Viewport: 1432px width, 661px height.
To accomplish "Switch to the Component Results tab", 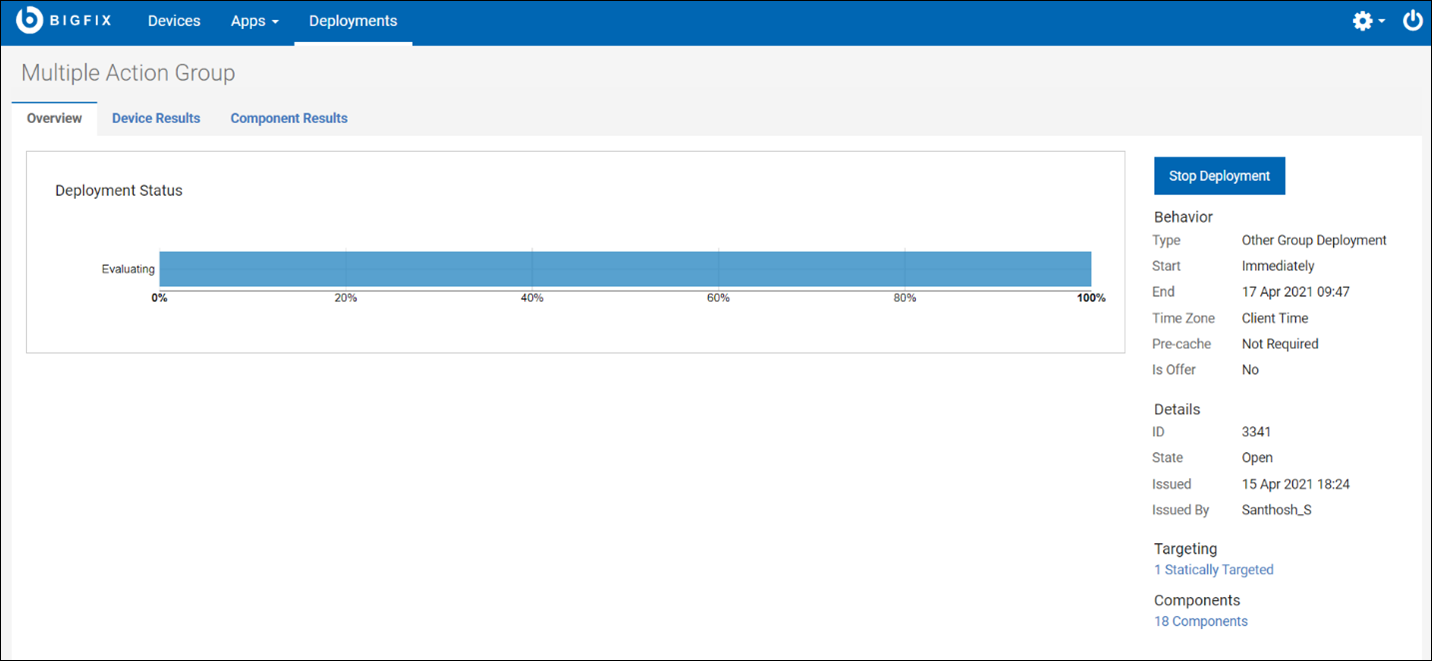I will [x=289, y=118].
